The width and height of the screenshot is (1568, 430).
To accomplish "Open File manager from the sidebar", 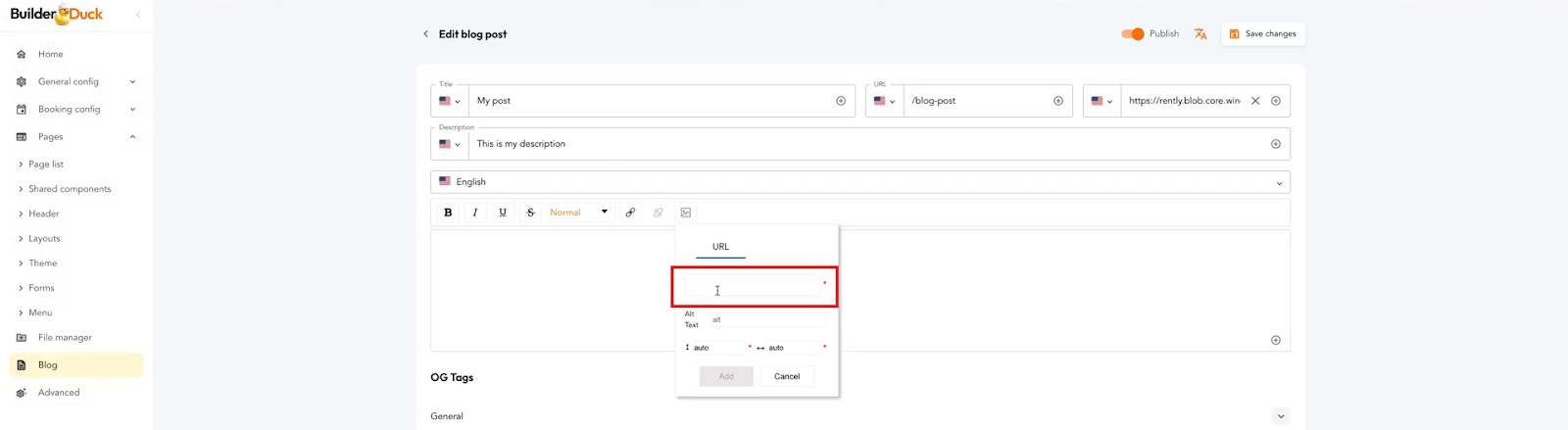I will point(65,338).
